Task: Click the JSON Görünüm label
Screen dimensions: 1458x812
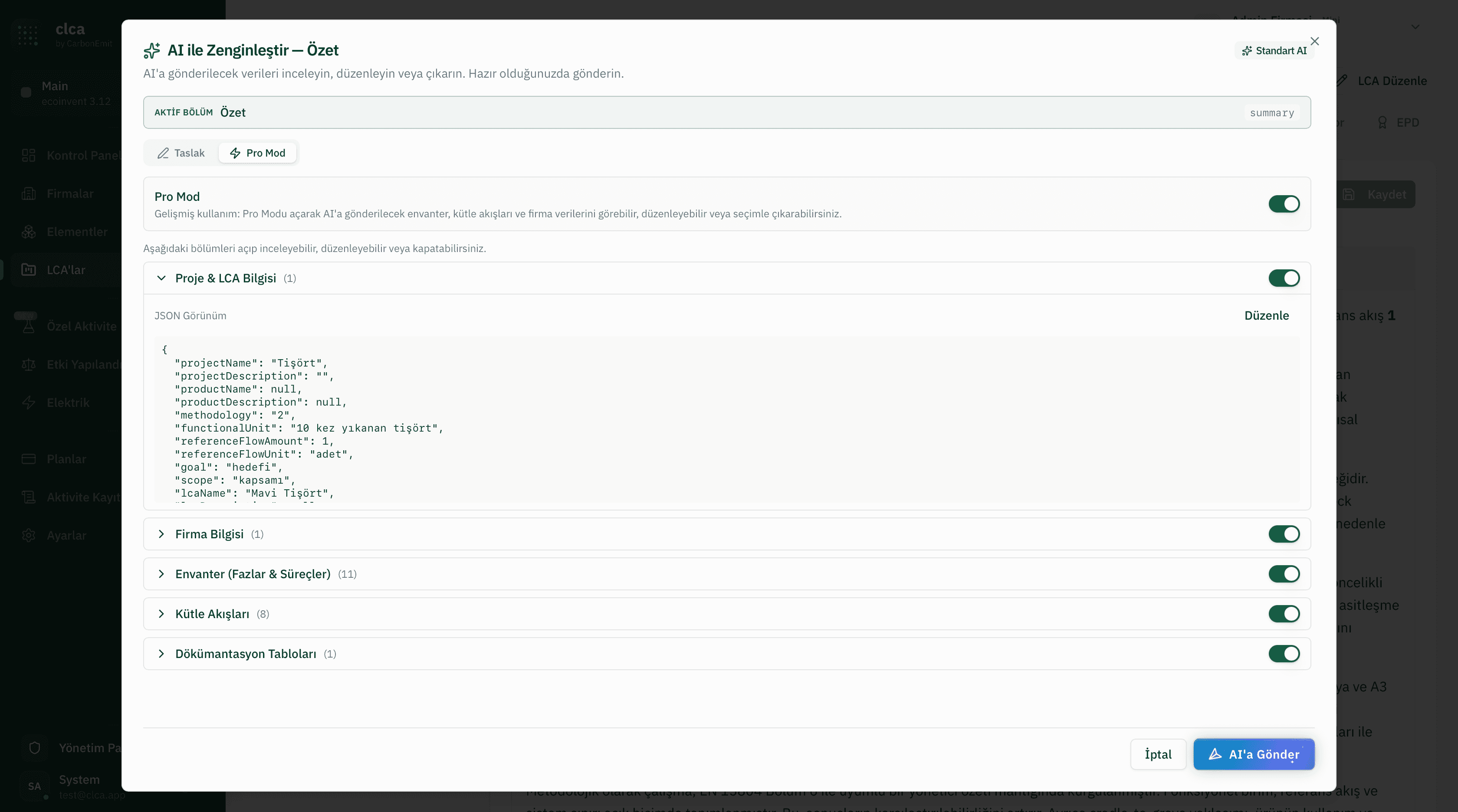Action: (190, 315)
